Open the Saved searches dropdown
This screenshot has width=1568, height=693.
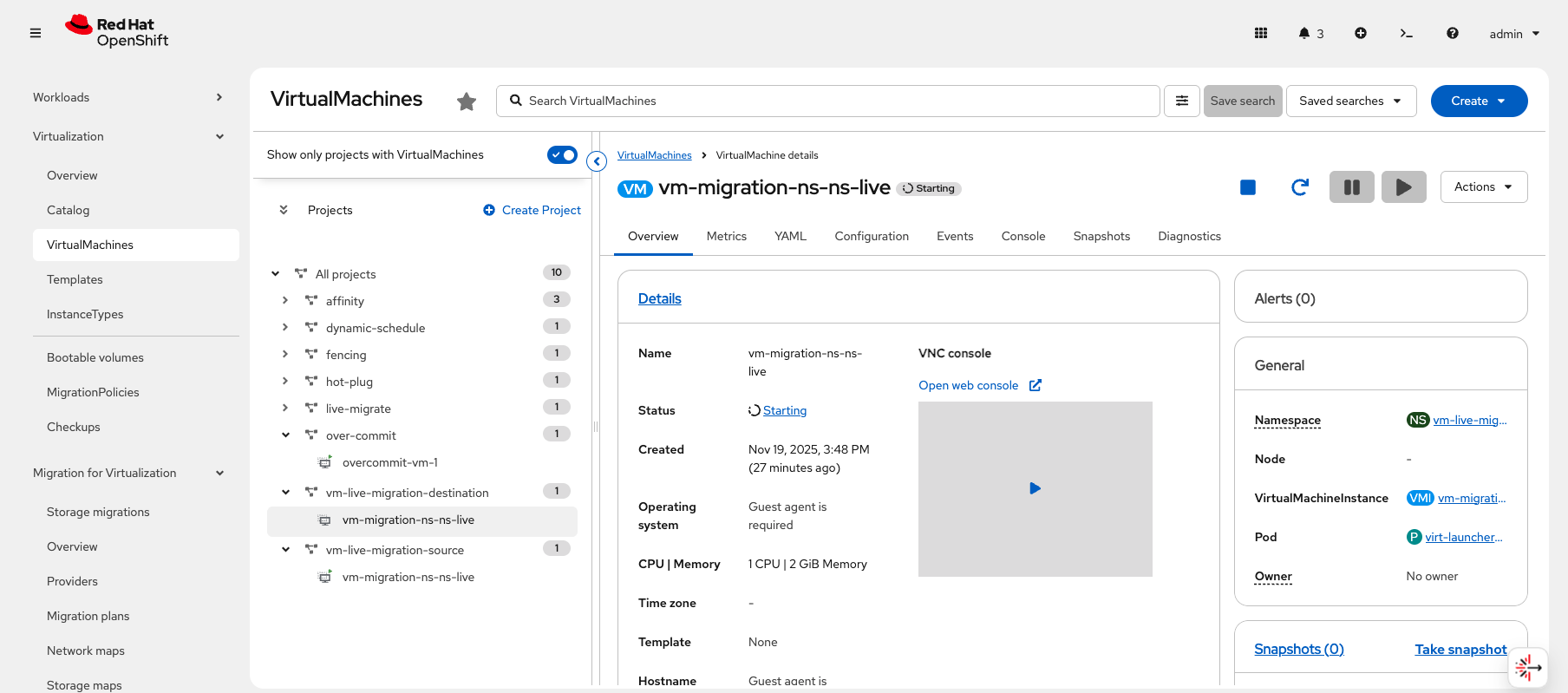pyautogui.click(x=1350, y=101)
